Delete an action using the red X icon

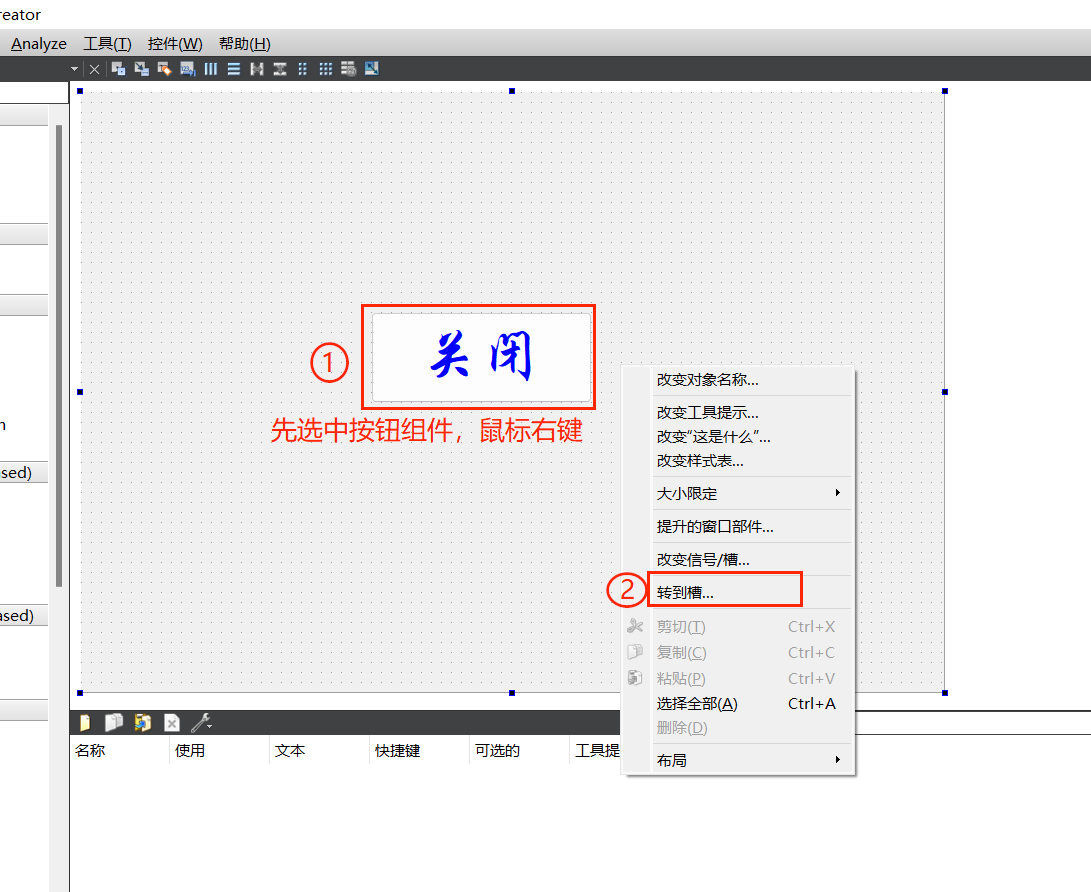(x=172, y=722)
